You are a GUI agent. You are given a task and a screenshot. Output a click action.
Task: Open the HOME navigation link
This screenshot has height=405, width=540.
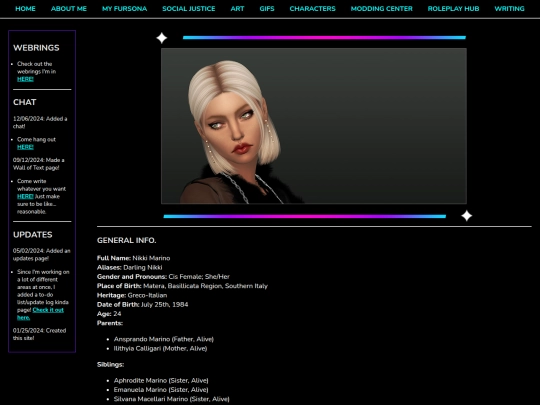tap(25, 9)
